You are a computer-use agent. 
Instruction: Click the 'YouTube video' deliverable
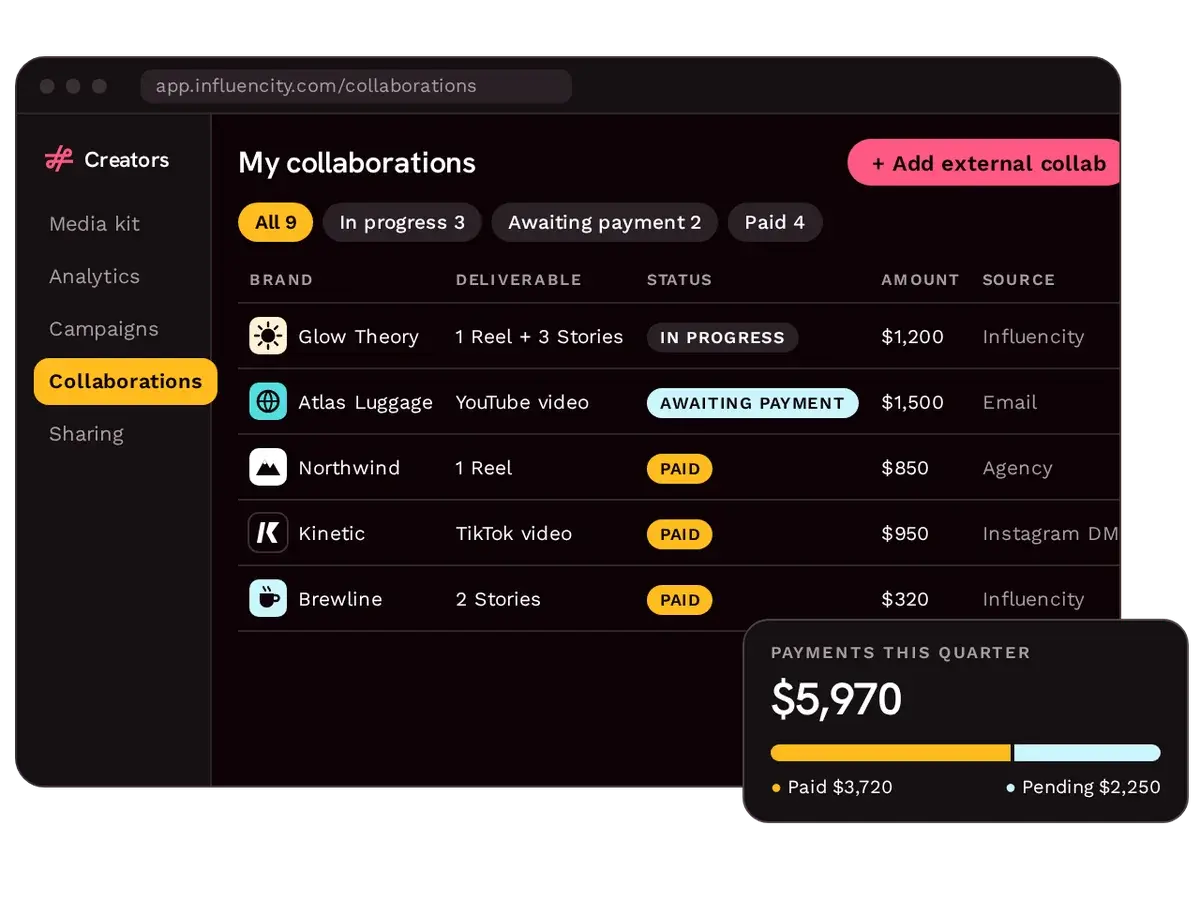(522, 403)
